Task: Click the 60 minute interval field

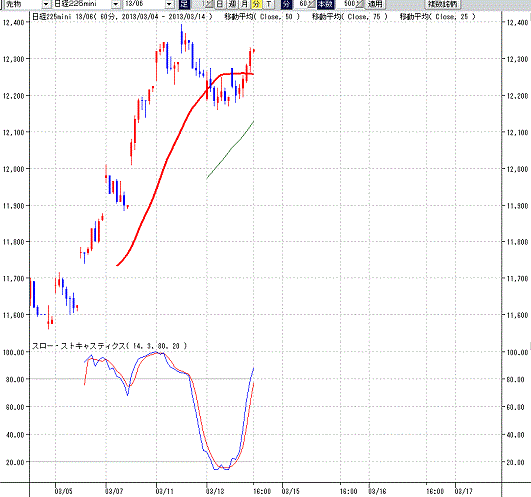Action: point(300,4)
